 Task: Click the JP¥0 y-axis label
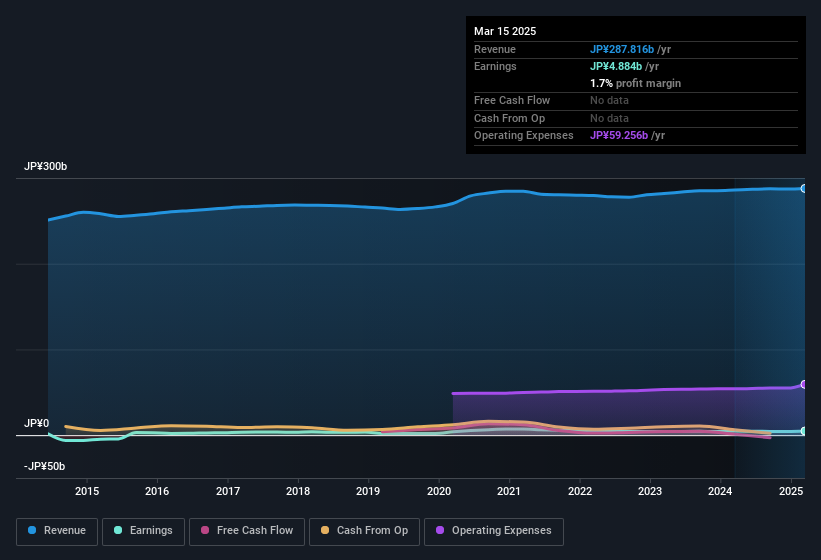[x=37, y=423]
